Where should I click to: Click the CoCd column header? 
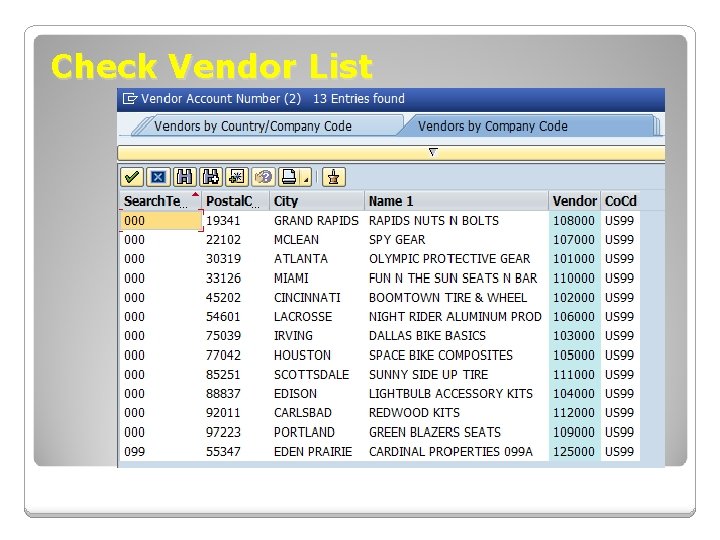point(620,201)
